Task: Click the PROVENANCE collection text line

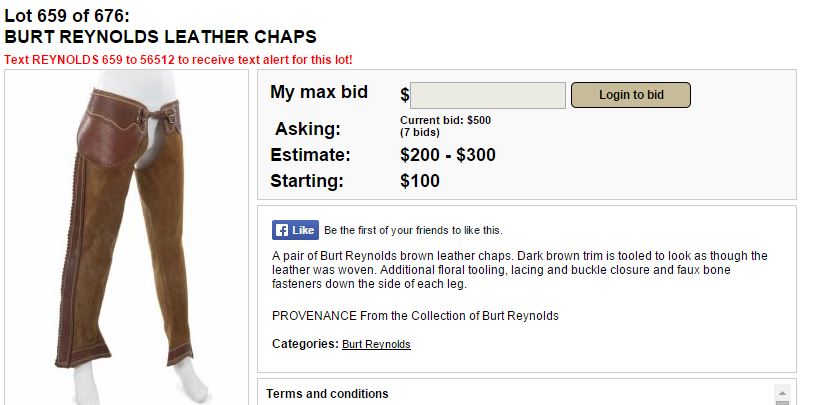Action: (x=415, y=316)
